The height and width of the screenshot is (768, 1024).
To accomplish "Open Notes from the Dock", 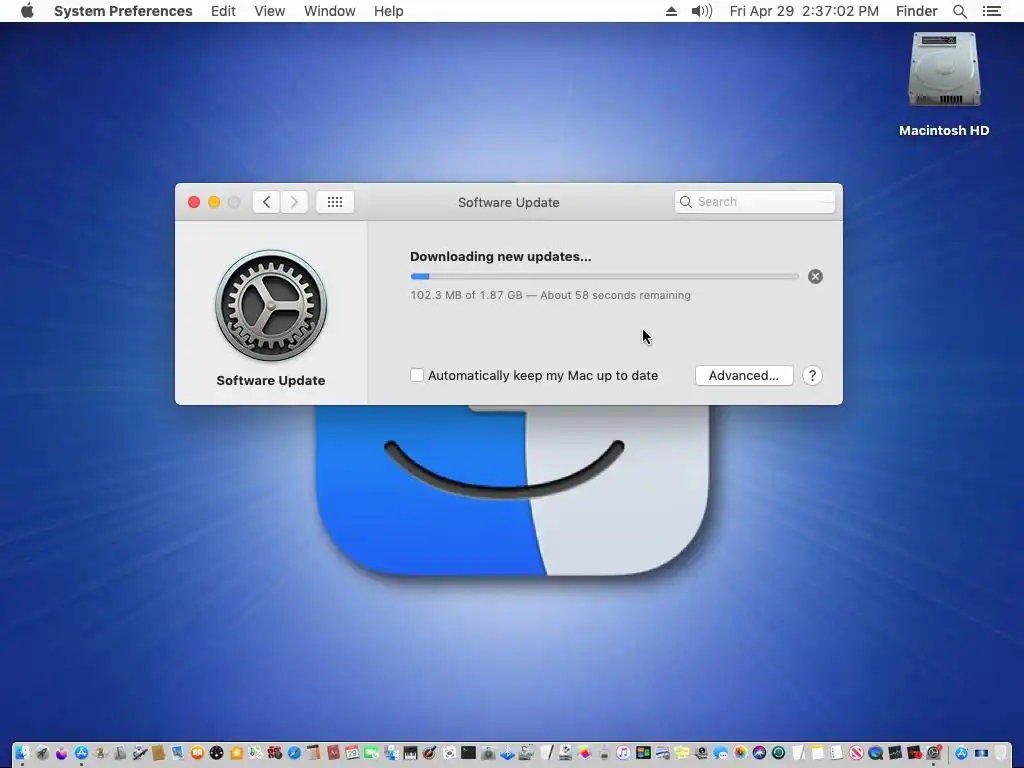I will (818, 753).
